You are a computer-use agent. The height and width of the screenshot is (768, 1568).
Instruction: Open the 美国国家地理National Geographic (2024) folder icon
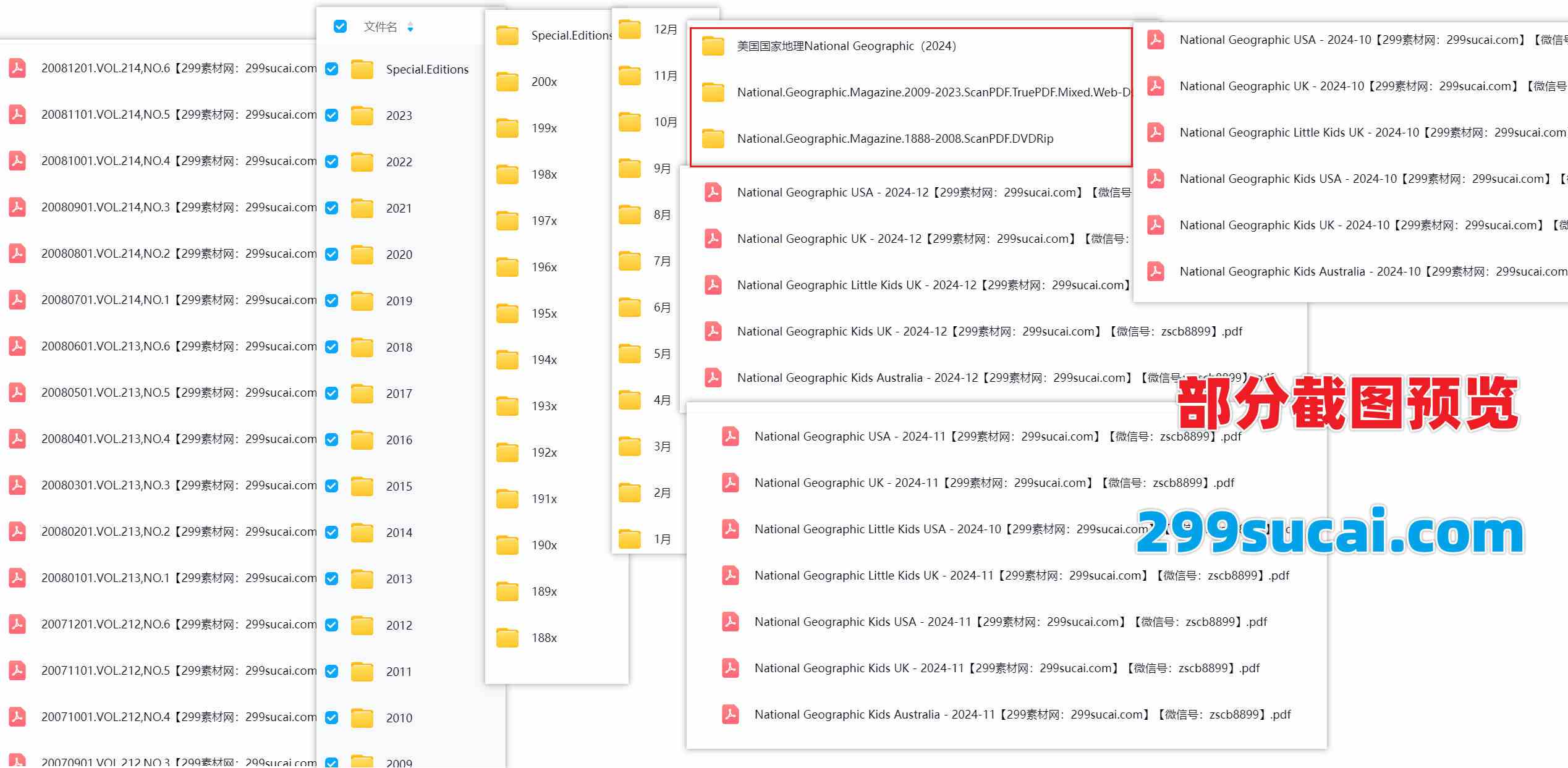click(x=713, y=45)
